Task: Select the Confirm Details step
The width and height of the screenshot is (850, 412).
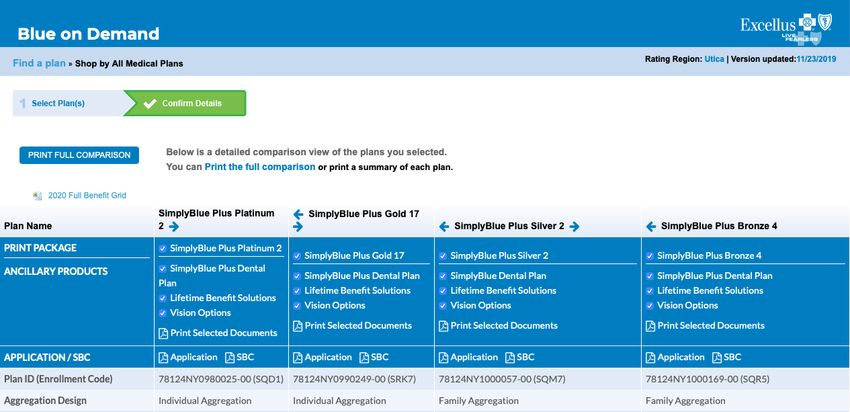Action: [192, 103]
